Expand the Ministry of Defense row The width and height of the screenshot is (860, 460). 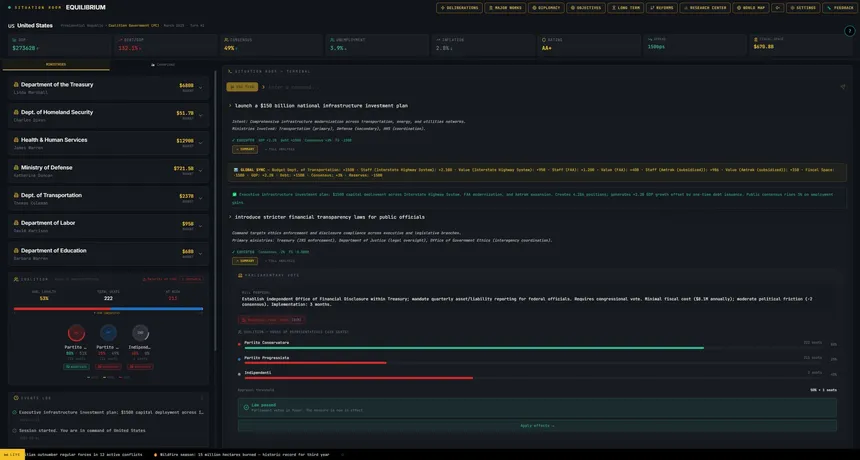click(x=109, y=171)
